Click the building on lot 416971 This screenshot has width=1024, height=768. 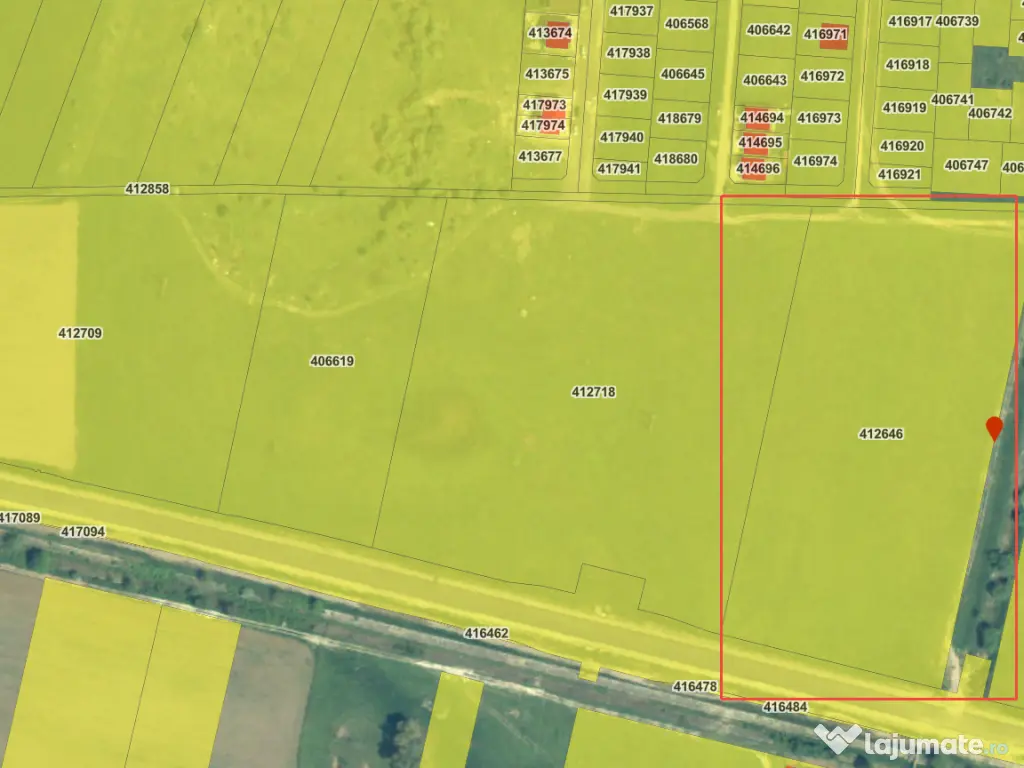[833, 36]
